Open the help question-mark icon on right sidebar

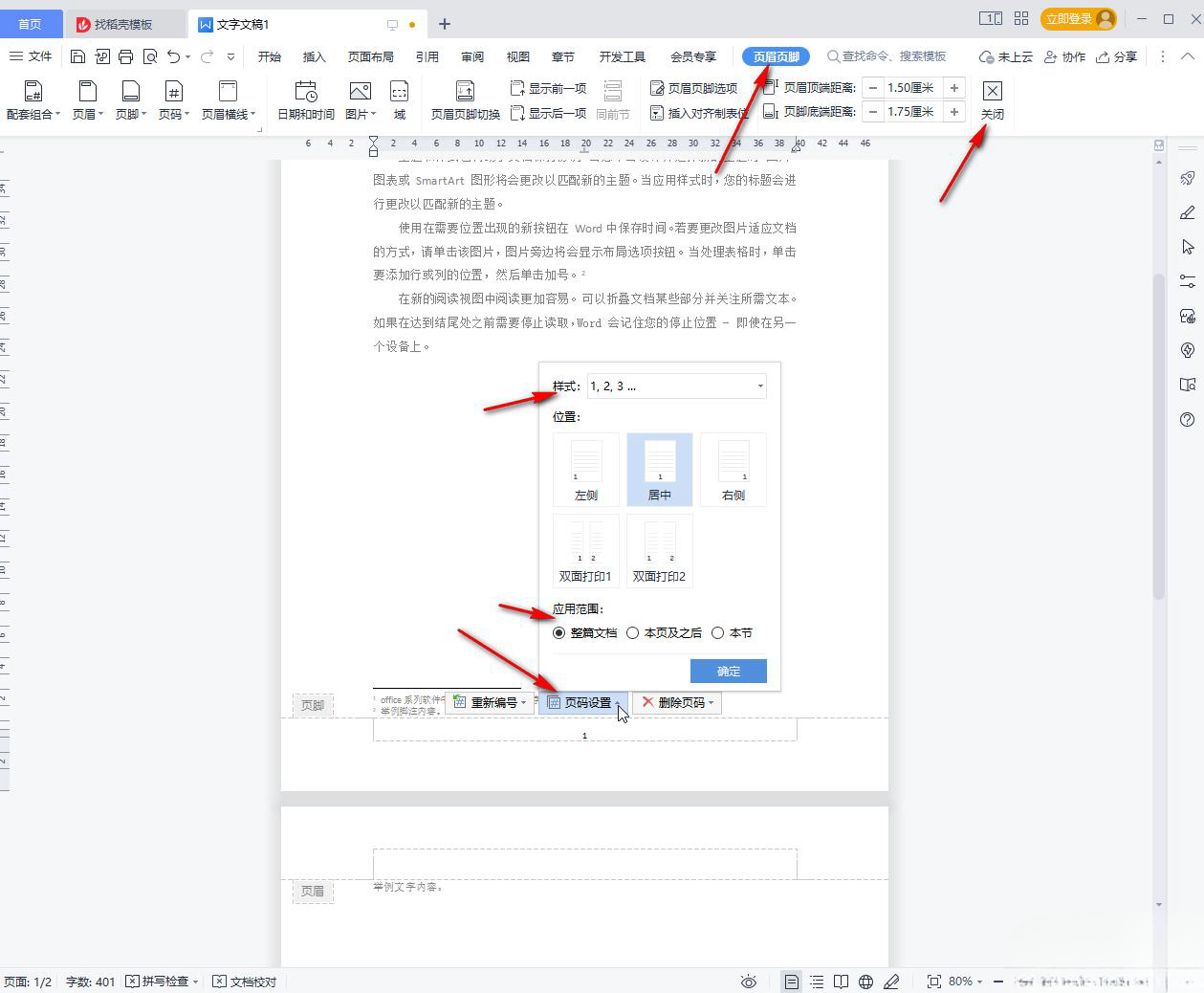click(x=1187, y=419)
